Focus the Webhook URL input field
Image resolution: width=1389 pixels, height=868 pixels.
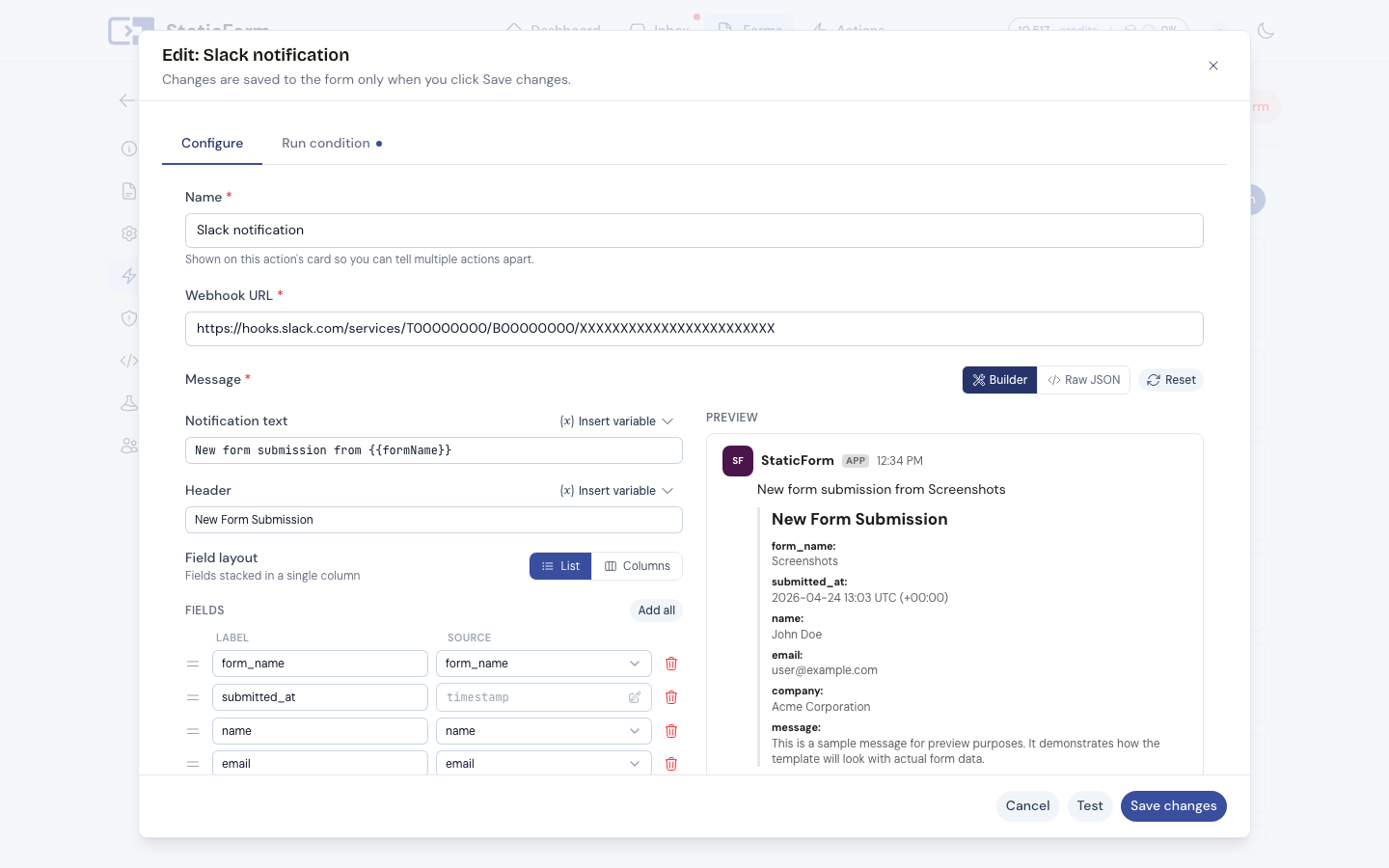click(x=694, y=329)
